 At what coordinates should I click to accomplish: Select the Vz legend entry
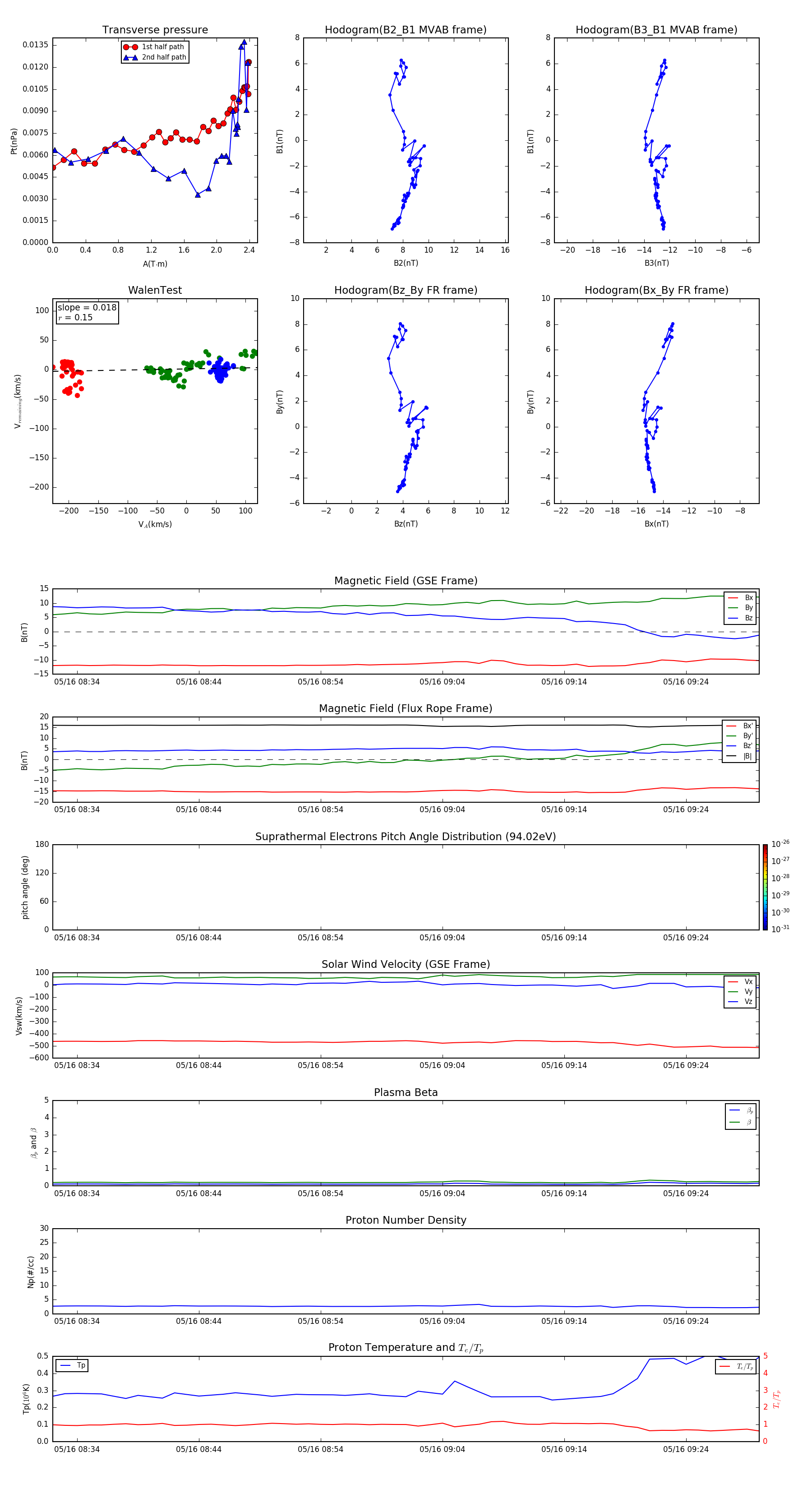tap(740, 1002)
